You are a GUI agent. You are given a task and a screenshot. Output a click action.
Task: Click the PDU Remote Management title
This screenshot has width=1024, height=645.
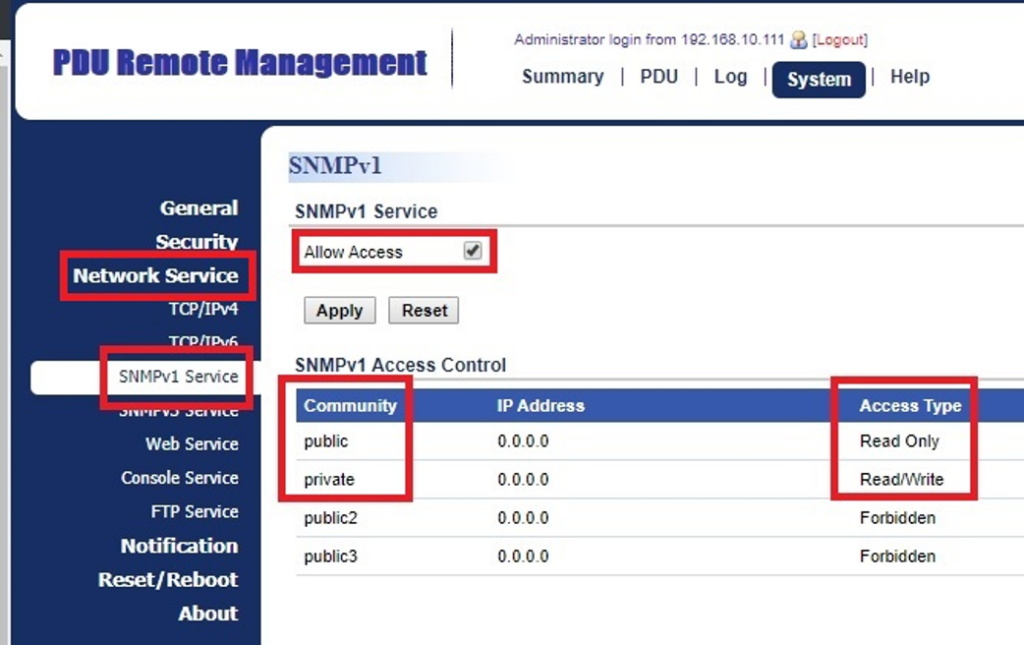click(240, 63)
